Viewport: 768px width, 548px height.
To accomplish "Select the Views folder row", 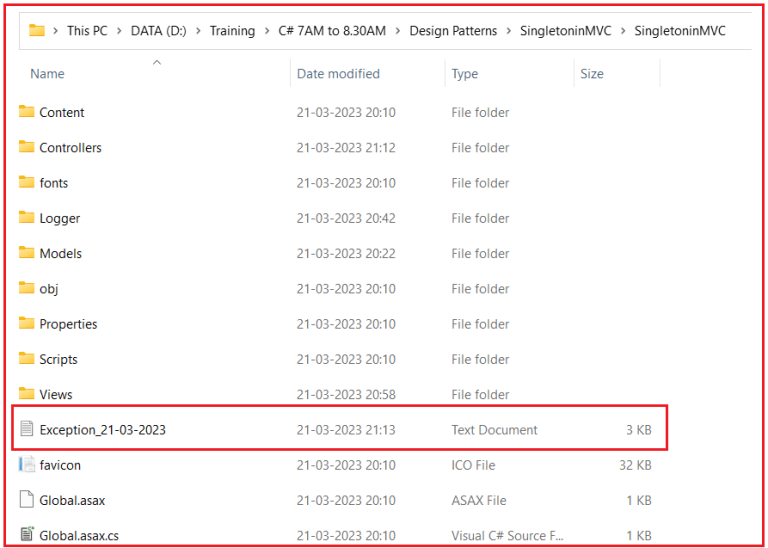I will pyautogui.click(x=339, y=394).
